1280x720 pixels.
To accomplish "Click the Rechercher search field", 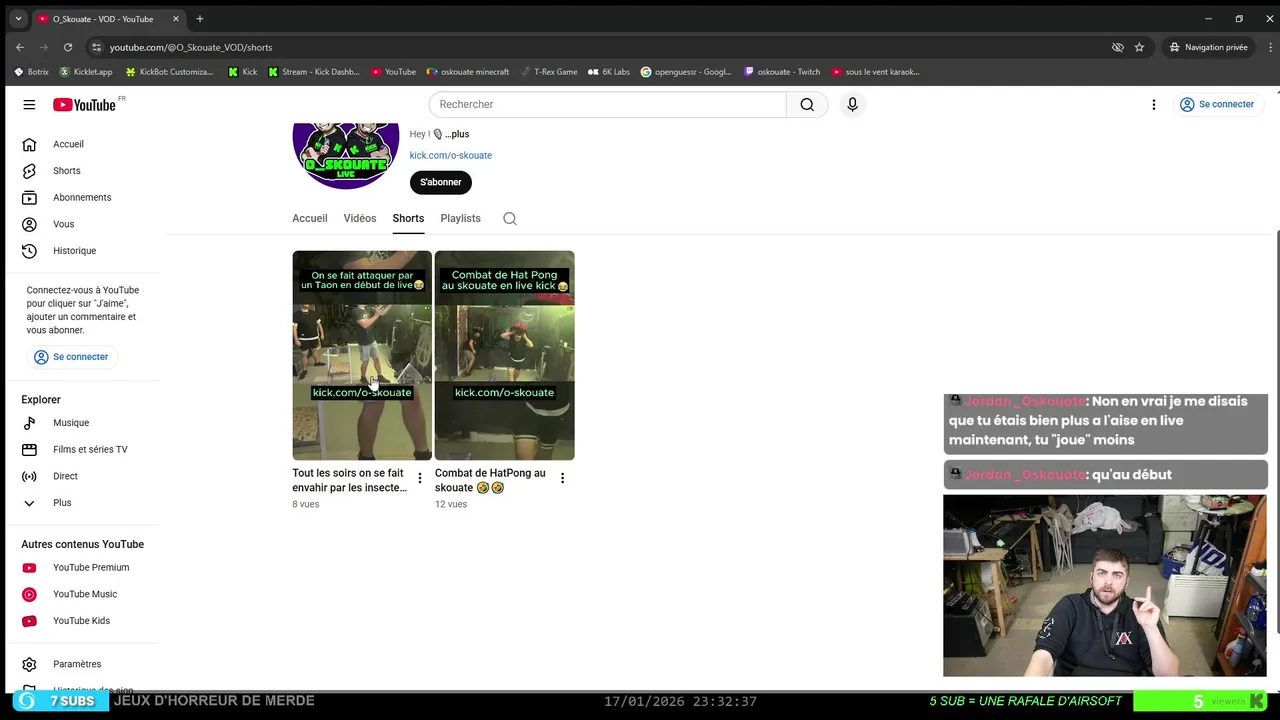I will [x=607, y=104].
